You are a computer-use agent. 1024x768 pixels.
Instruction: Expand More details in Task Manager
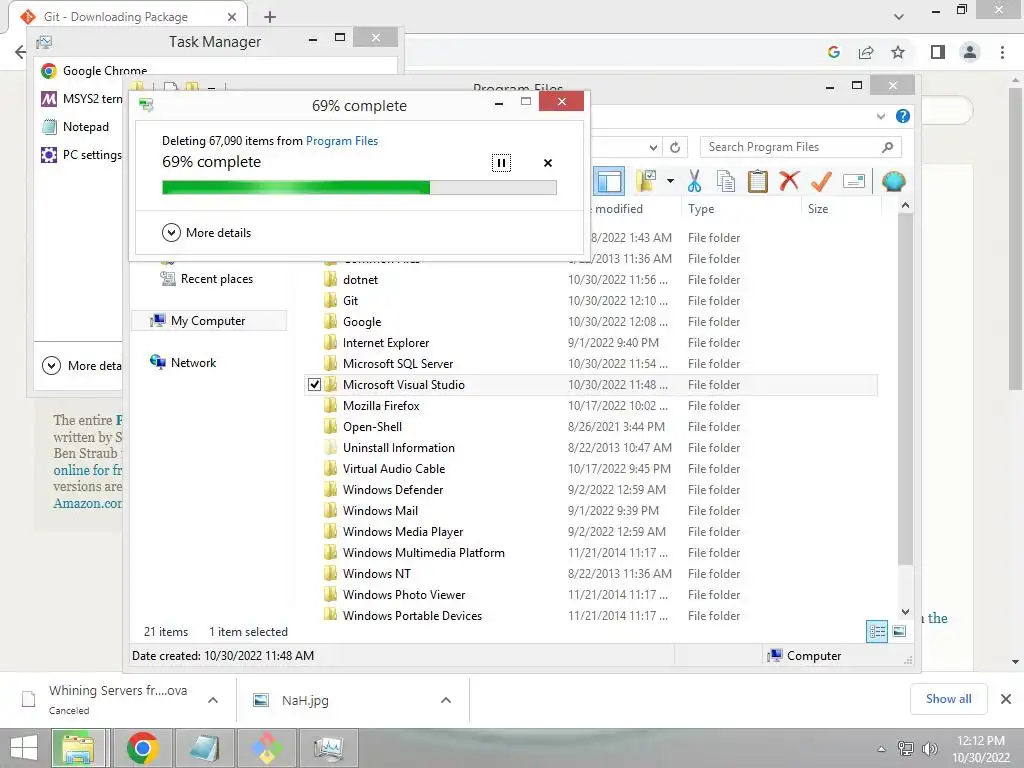[x=82, y=366]
